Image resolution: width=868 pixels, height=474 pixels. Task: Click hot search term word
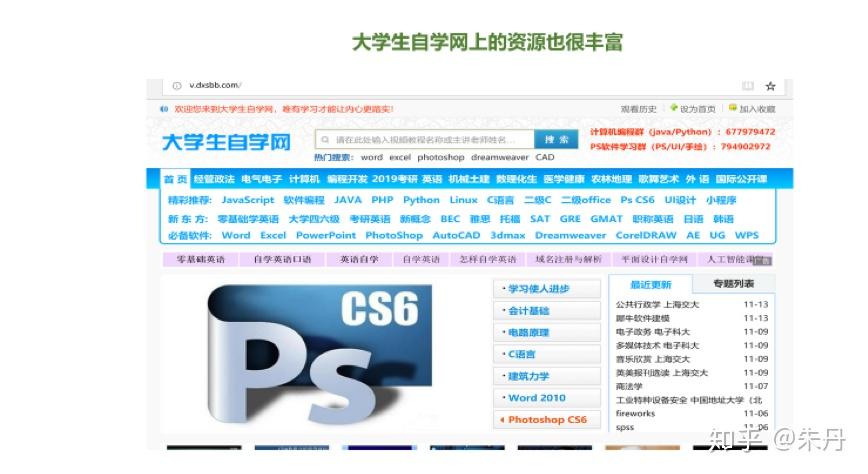371,157
